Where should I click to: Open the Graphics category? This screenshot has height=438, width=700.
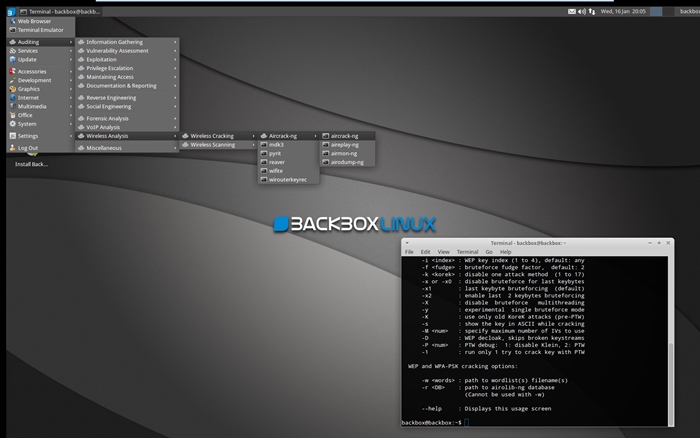(x=41, y=89)
